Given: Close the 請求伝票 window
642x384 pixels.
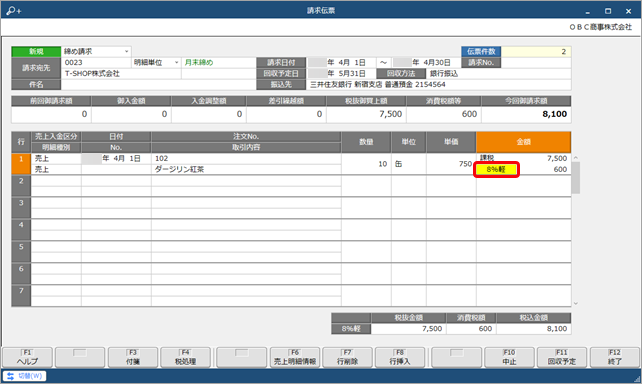Looking at the screenshot, I should [x=628, y=11].
